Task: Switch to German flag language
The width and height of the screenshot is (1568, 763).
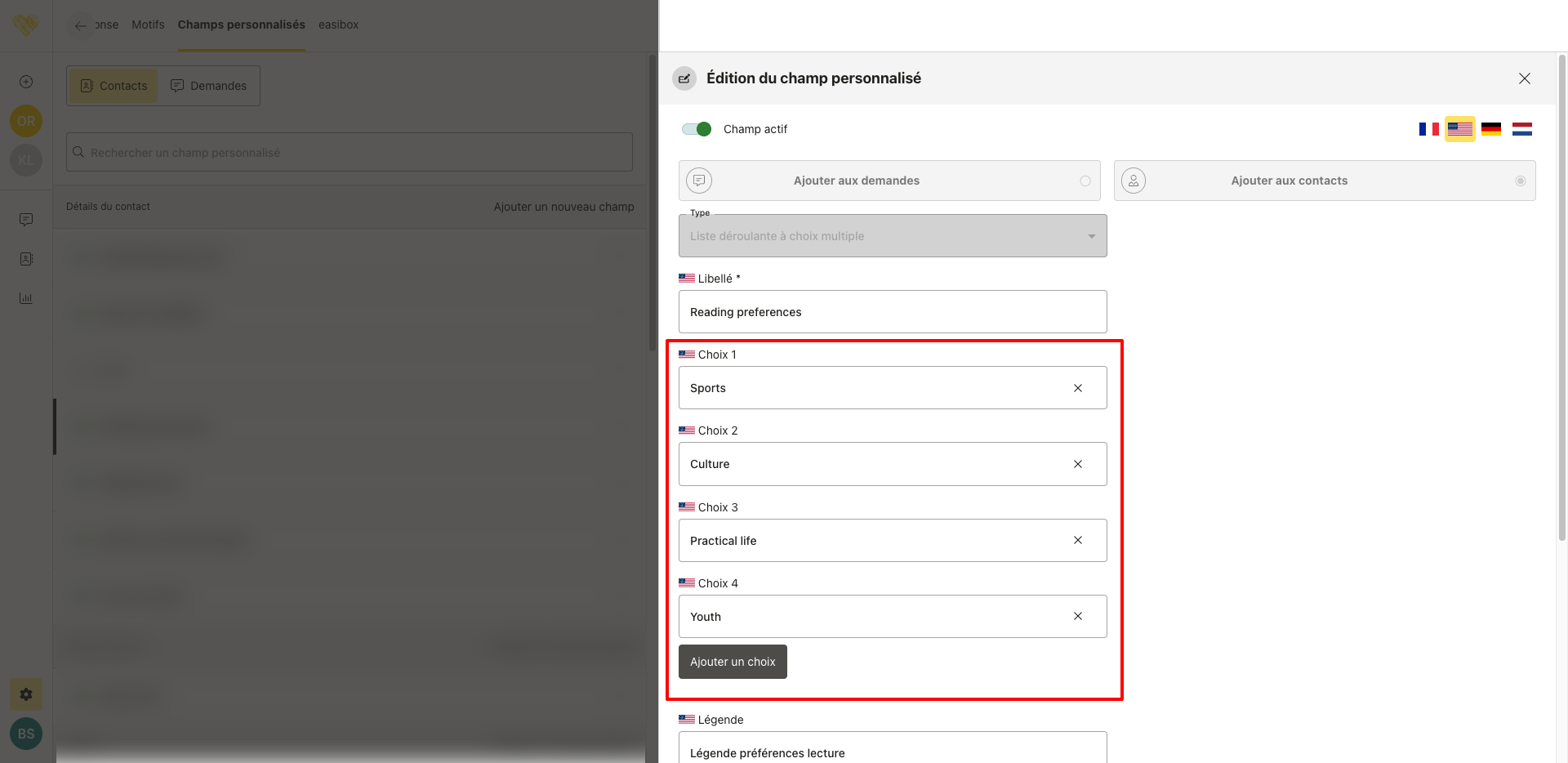Action: pyautogui.click(x=1490, y=129)
